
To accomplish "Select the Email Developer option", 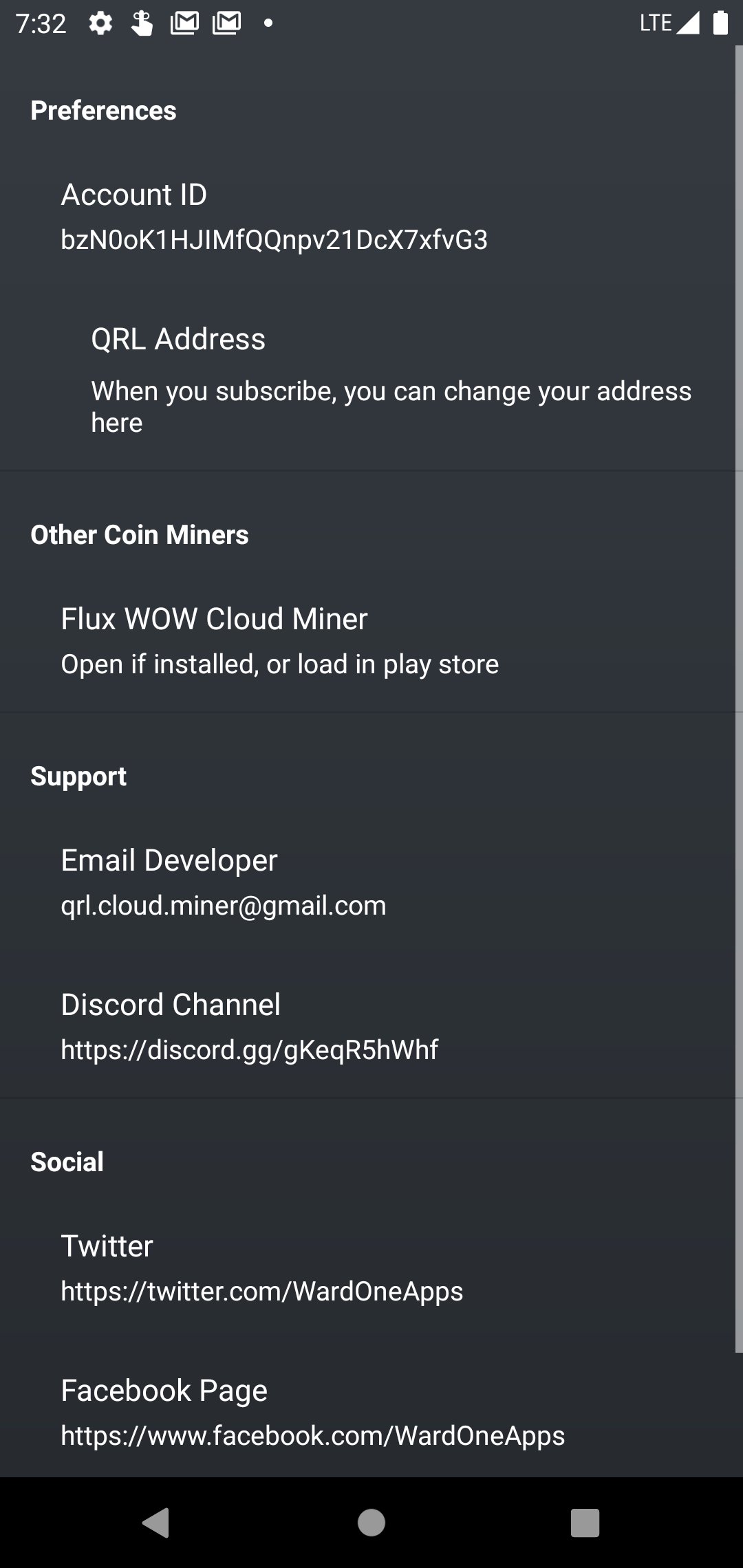I will pyautogui.click(x=223, y=882).
